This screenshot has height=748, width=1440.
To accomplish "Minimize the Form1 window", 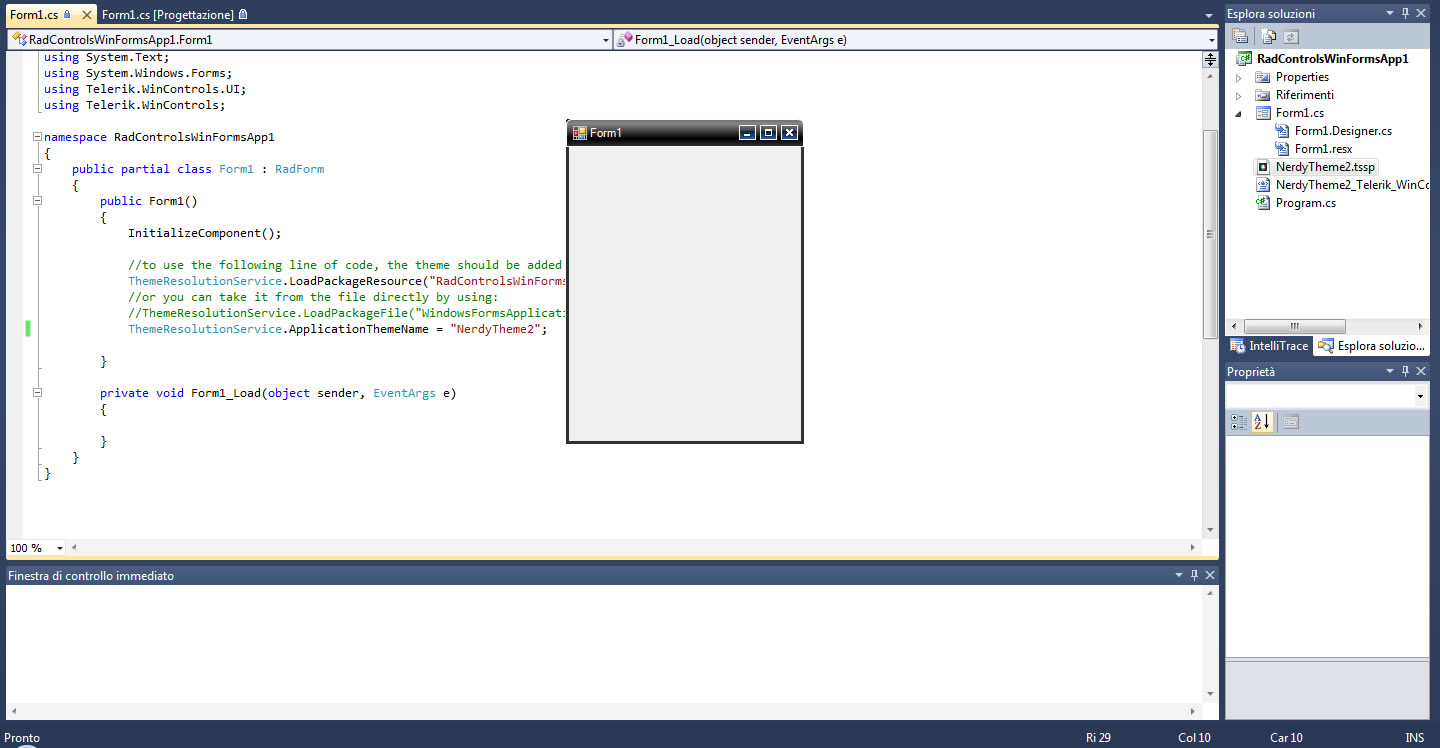I will point(747,133).
